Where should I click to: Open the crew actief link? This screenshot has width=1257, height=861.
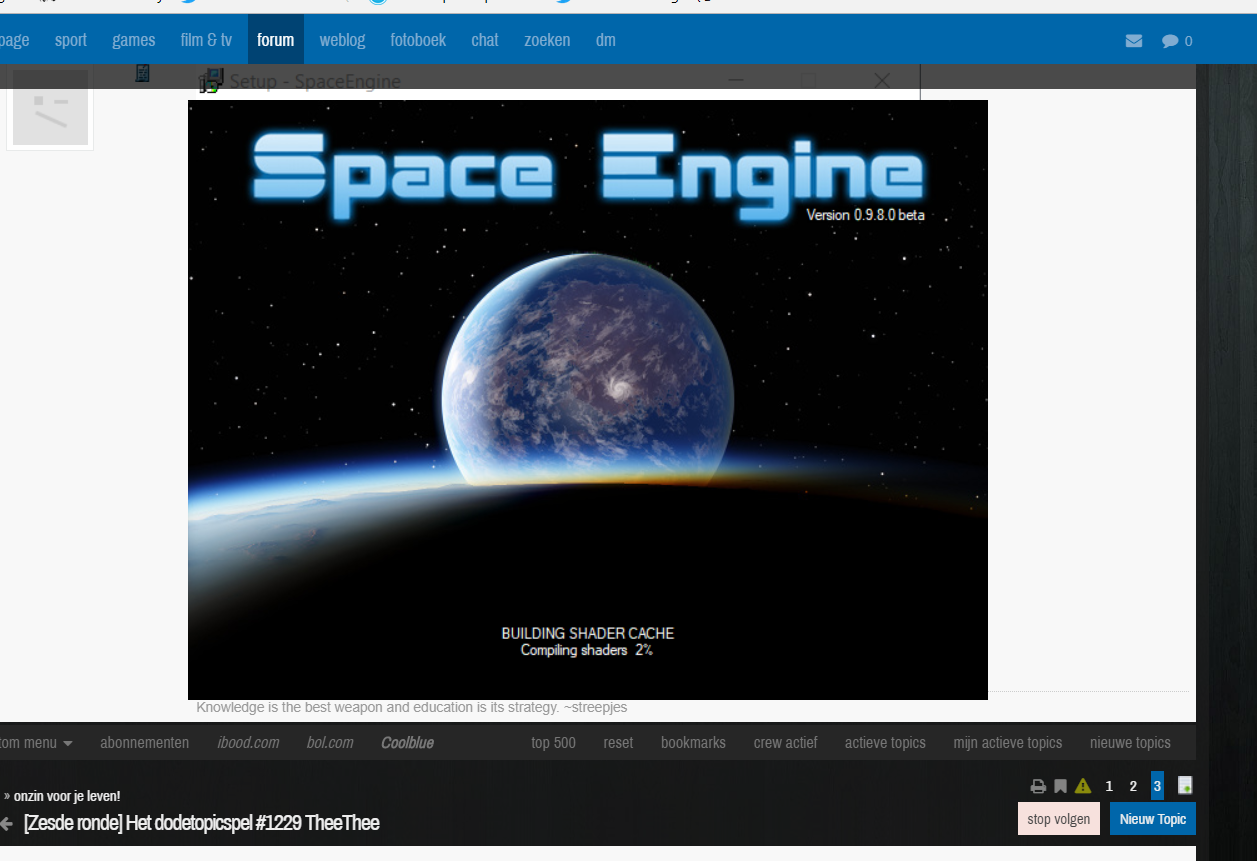click(x=785, y=743)
